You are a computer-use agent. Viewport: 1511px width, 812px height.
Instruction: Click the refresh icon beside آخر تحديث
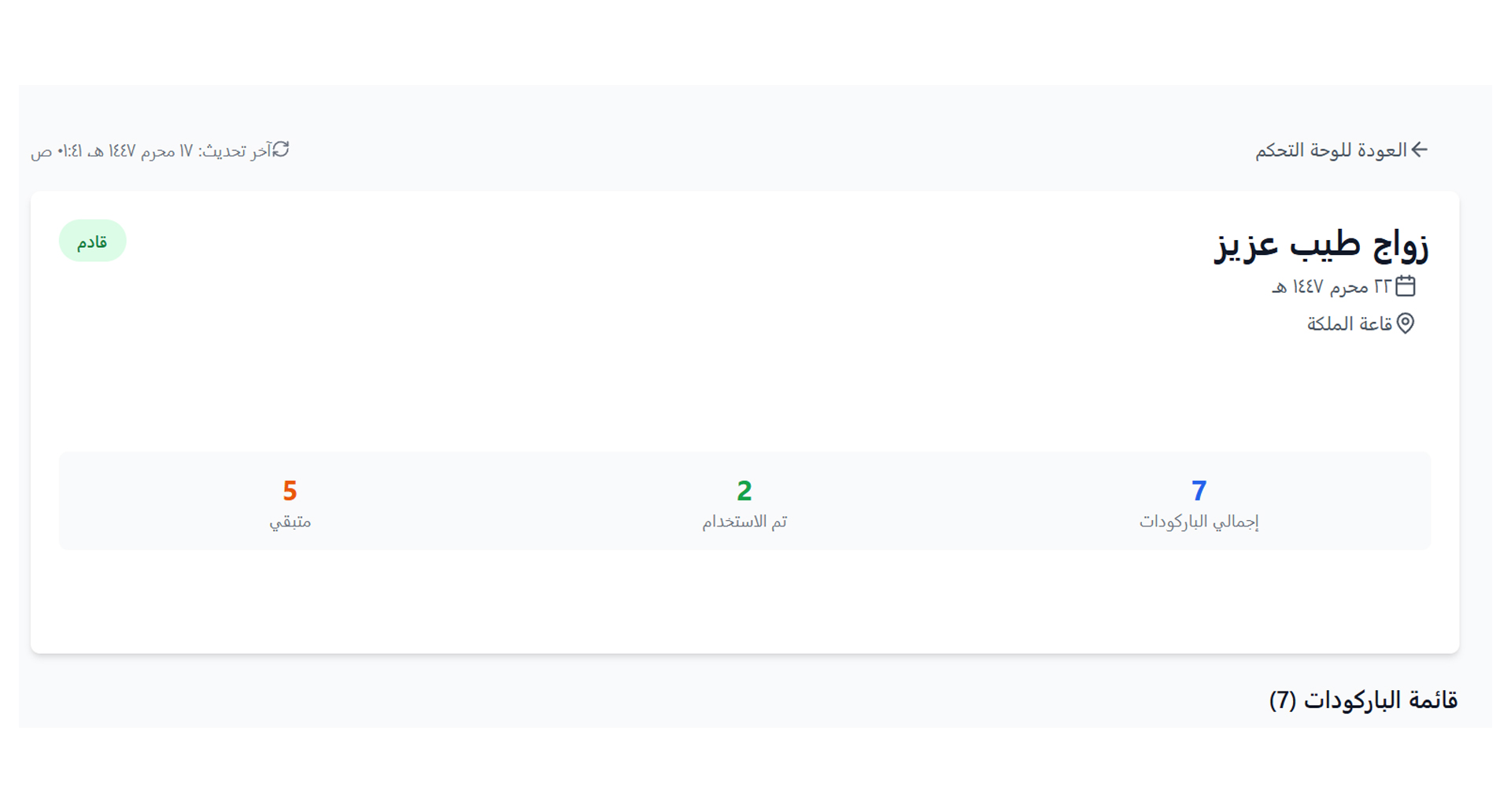tap(281, 149)
